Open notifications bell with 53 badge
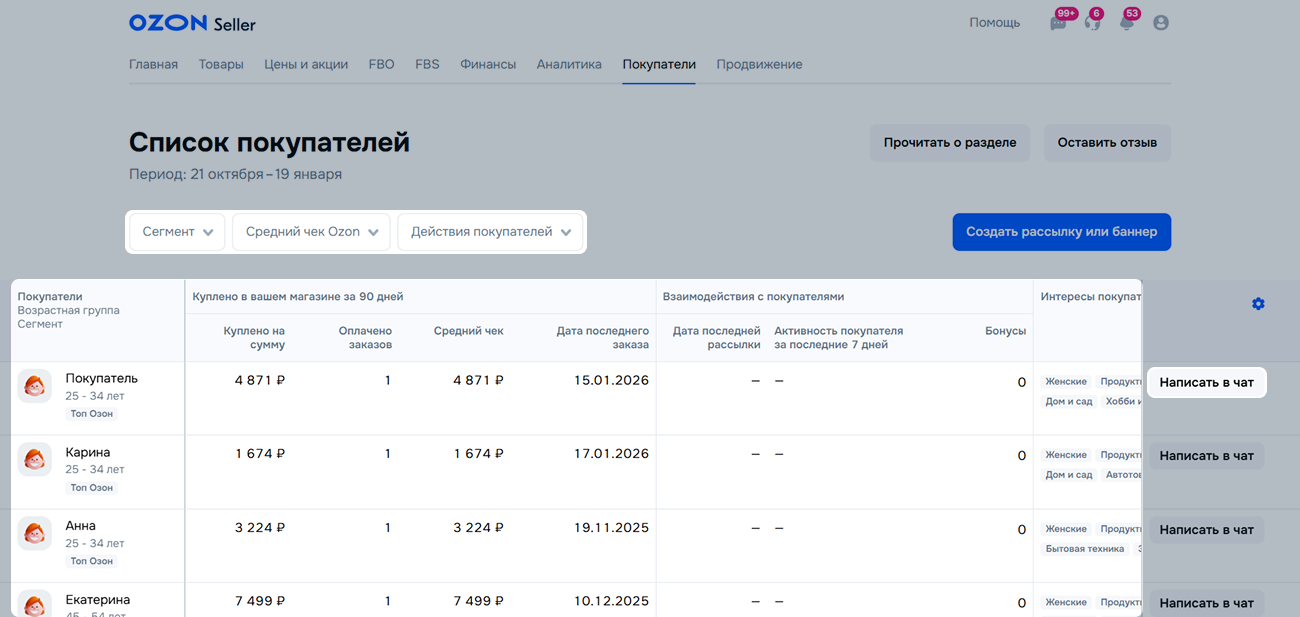Image resolution: width=1300 pixels, height=617 pixels. point(1126,23)
